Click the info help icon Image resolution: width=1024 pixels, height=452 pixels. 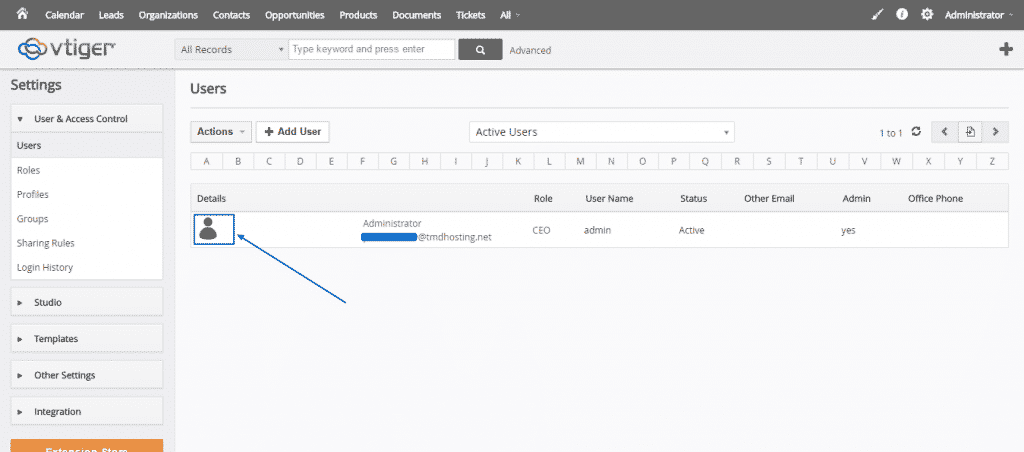902,14
